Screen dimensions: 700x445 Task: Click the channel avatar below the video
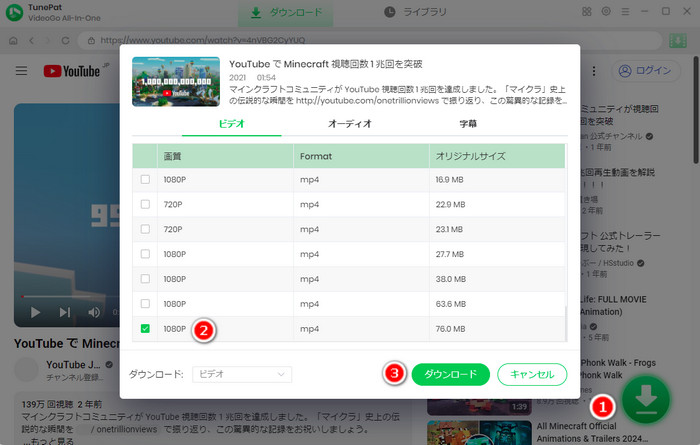pyautogui.click(x=26, y=370)
